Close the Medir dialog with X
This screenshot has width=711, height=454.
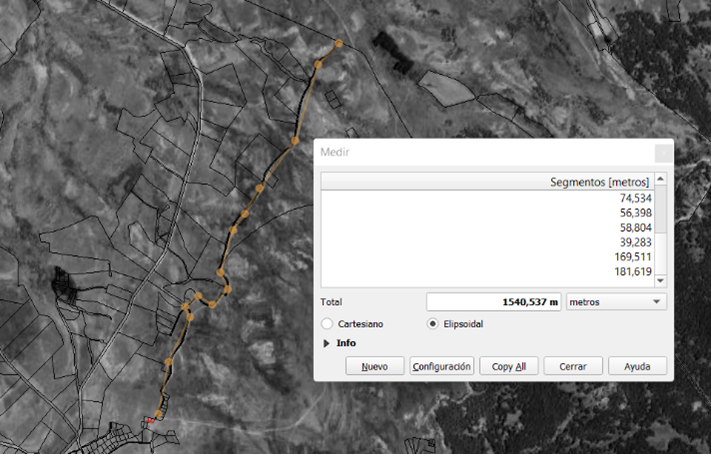(x=662, y=152)
